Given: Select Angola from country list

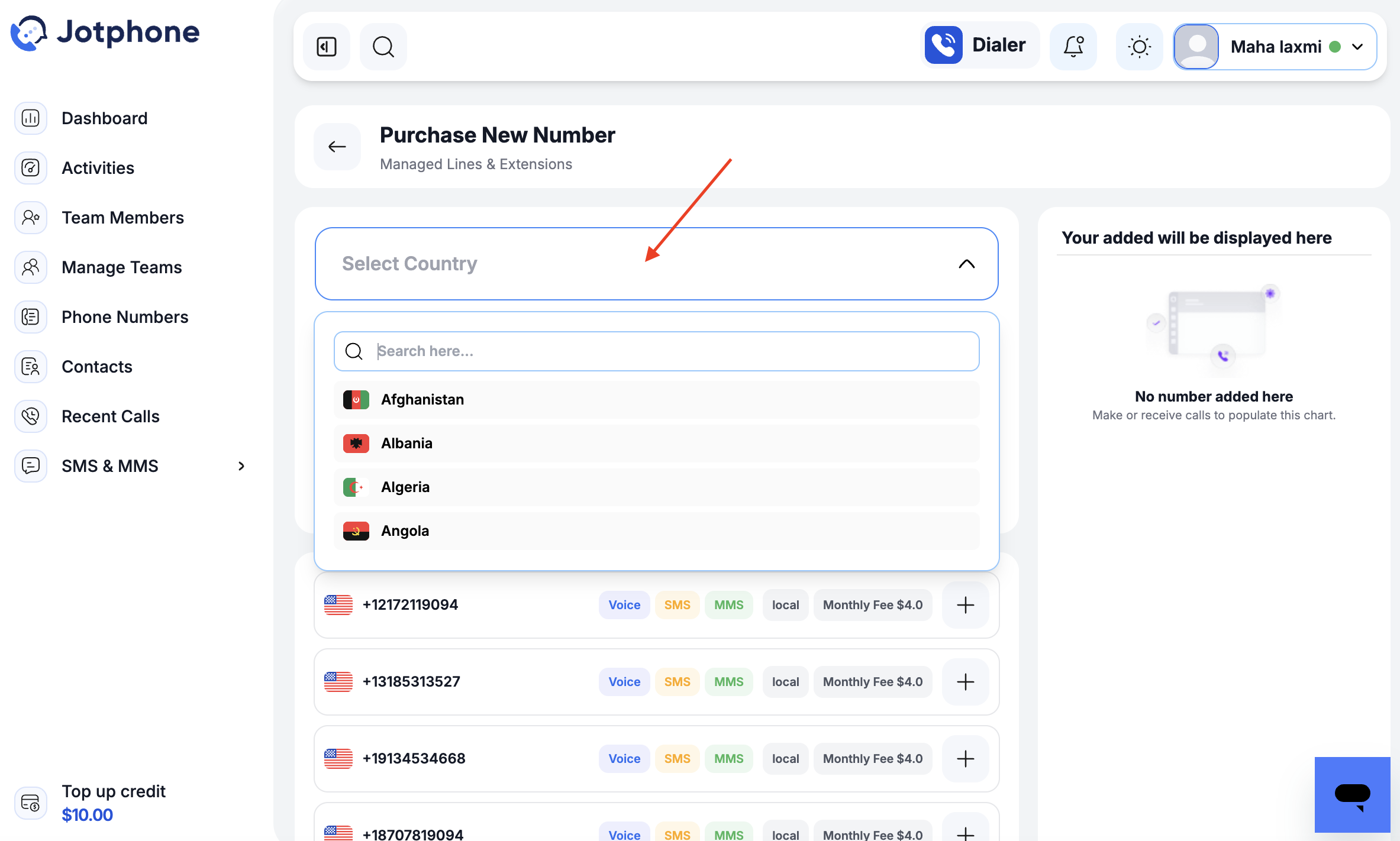Looking at the screenshot, I should click(x=656, y=531).
